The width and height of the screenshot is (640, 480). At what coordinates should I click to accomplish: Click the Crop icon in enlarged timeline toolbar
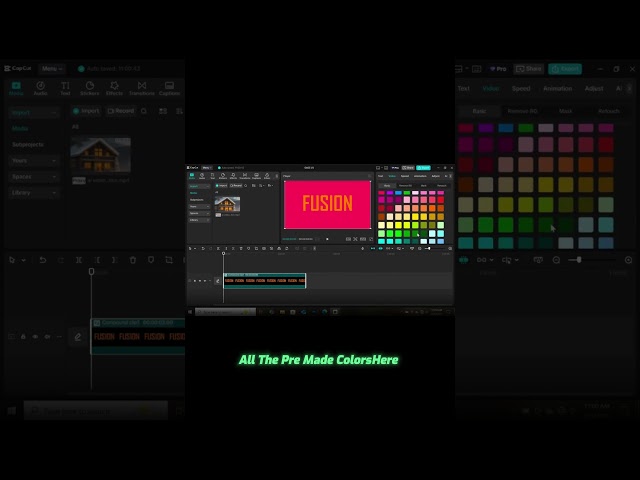click(169, 260)
